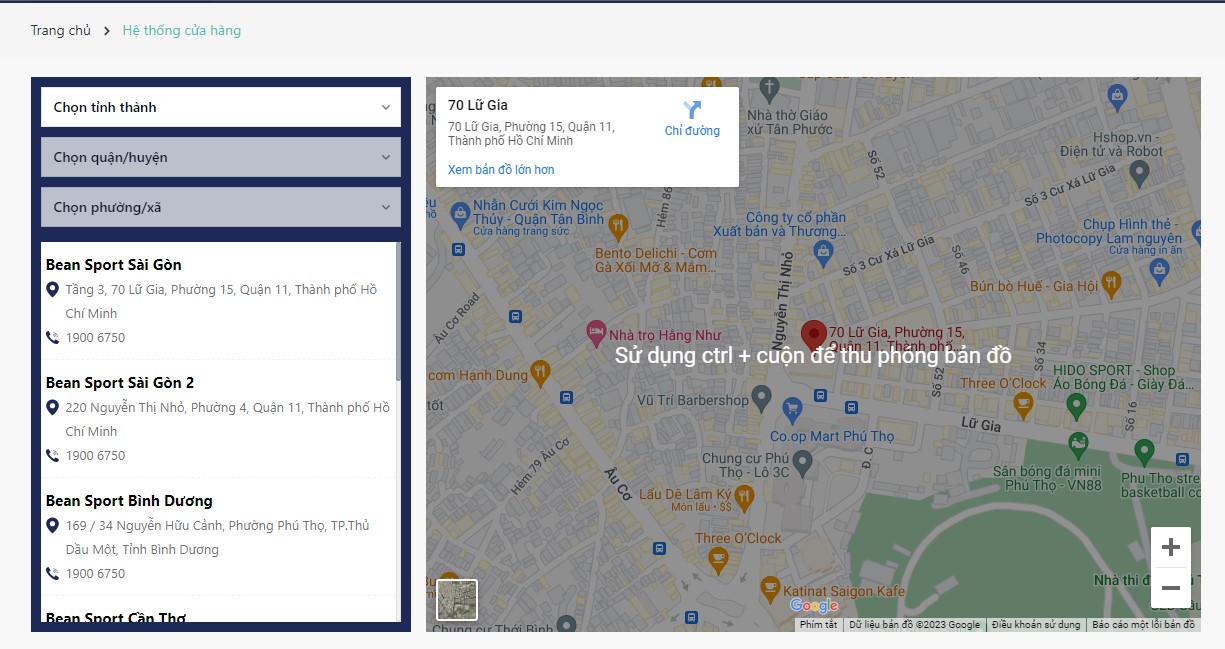
Task: Click phone number 1900 6750 under Bean Sport Sài Gòn
Action: pos(96,337)
